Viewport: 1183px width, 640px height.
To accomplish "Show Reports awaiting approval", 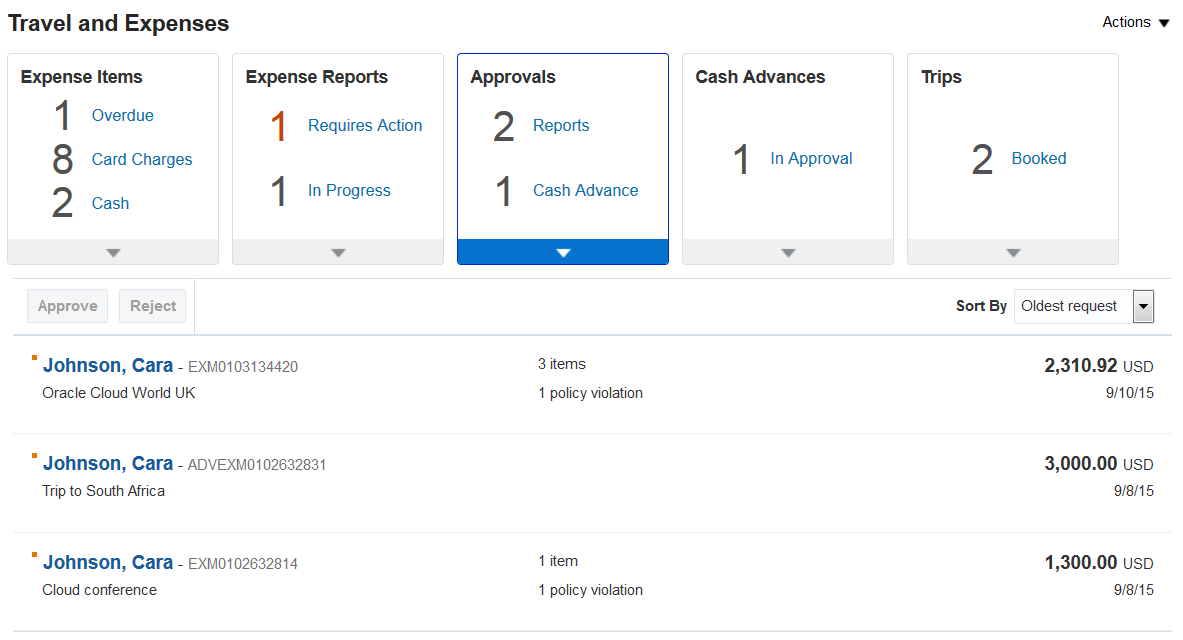I will [x=560, y=125].
